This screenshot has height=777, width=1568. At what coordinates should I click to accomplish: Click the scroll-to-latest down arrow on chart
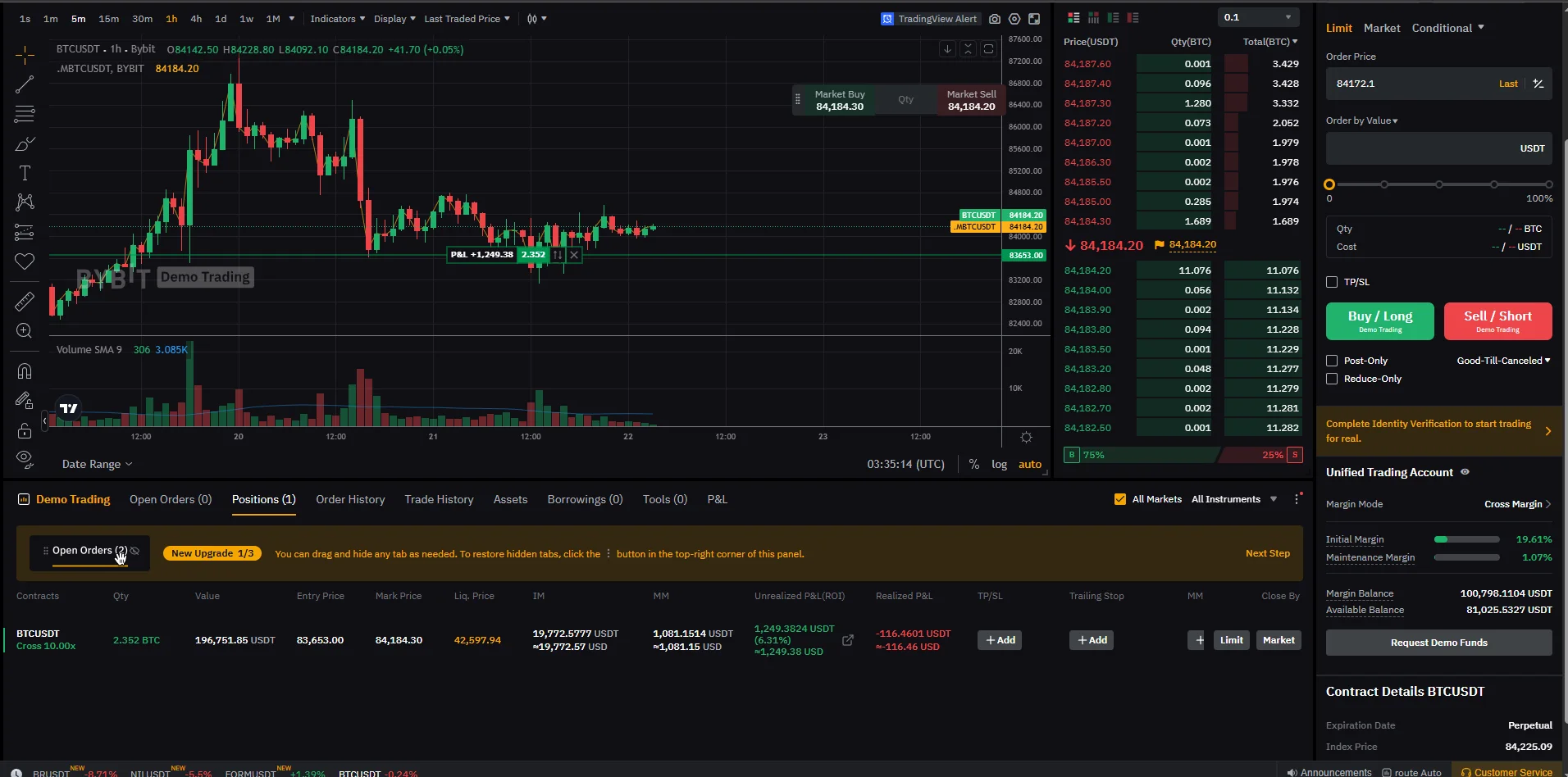click(947, 49)
